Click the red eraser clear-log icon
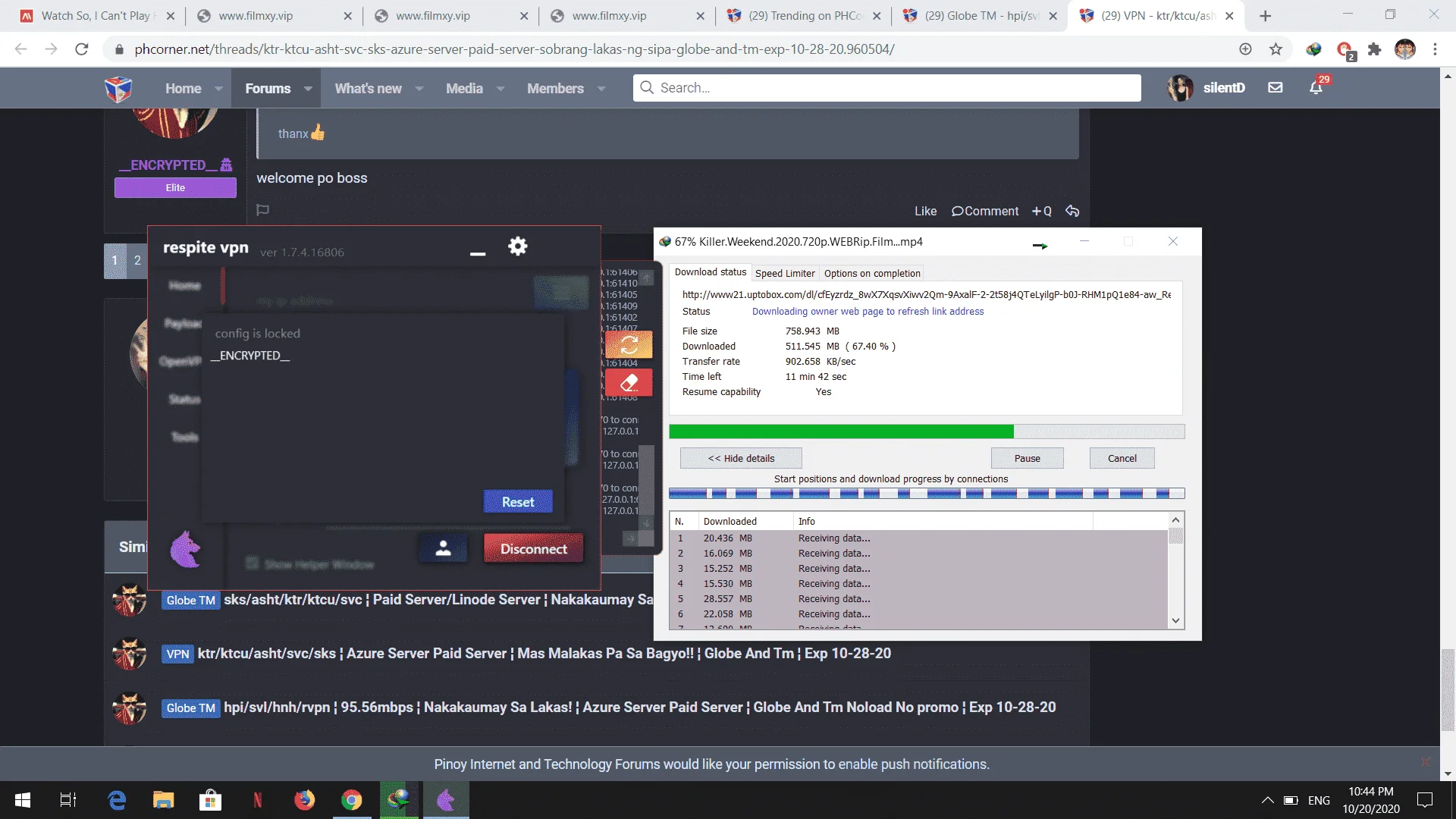This screenshot has width=1456, height=819. 629,383
